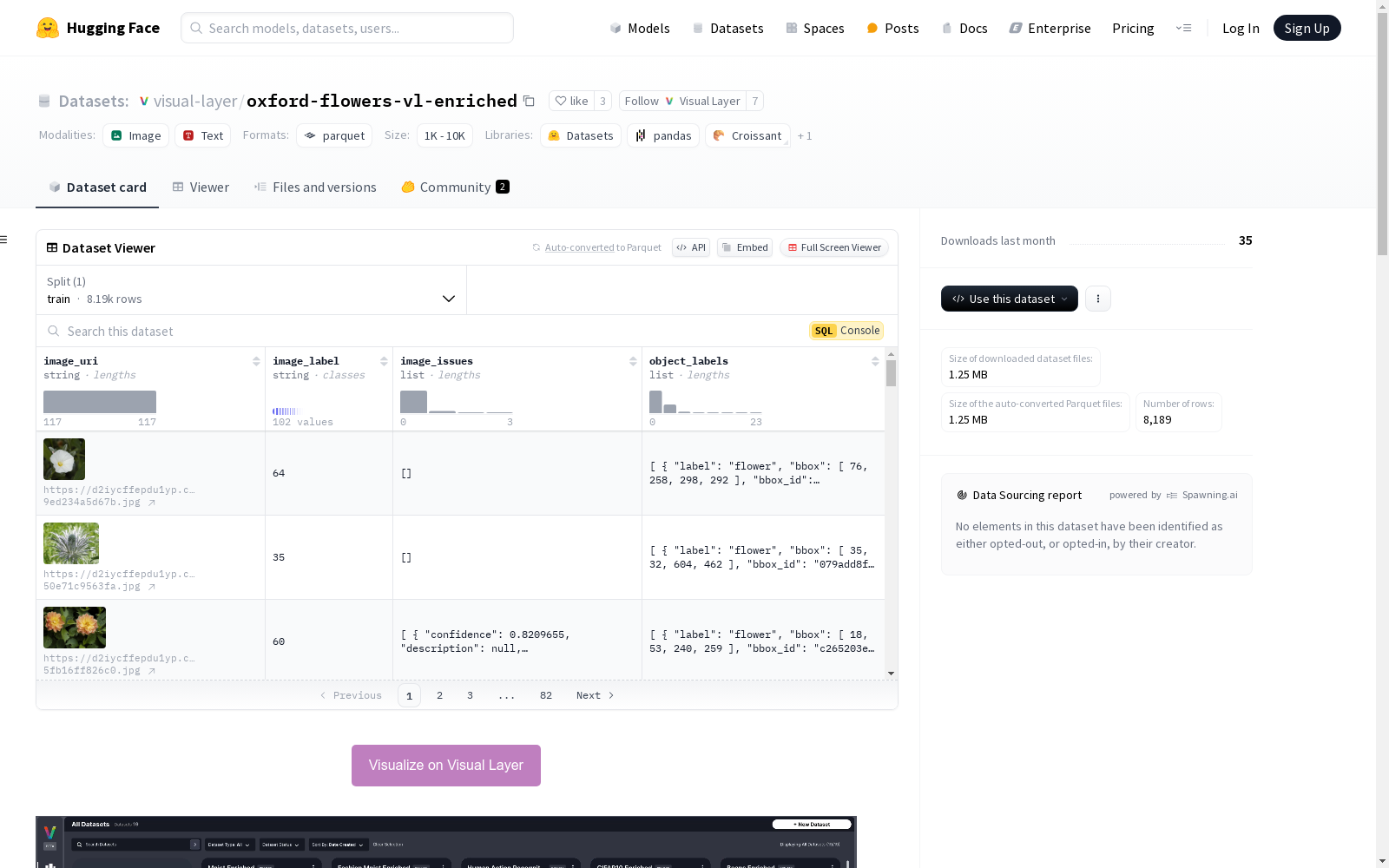Screen dimensions: 1389x868
Task: Open the spiky thistle thumbnail
Action: (x=71, y=543)
